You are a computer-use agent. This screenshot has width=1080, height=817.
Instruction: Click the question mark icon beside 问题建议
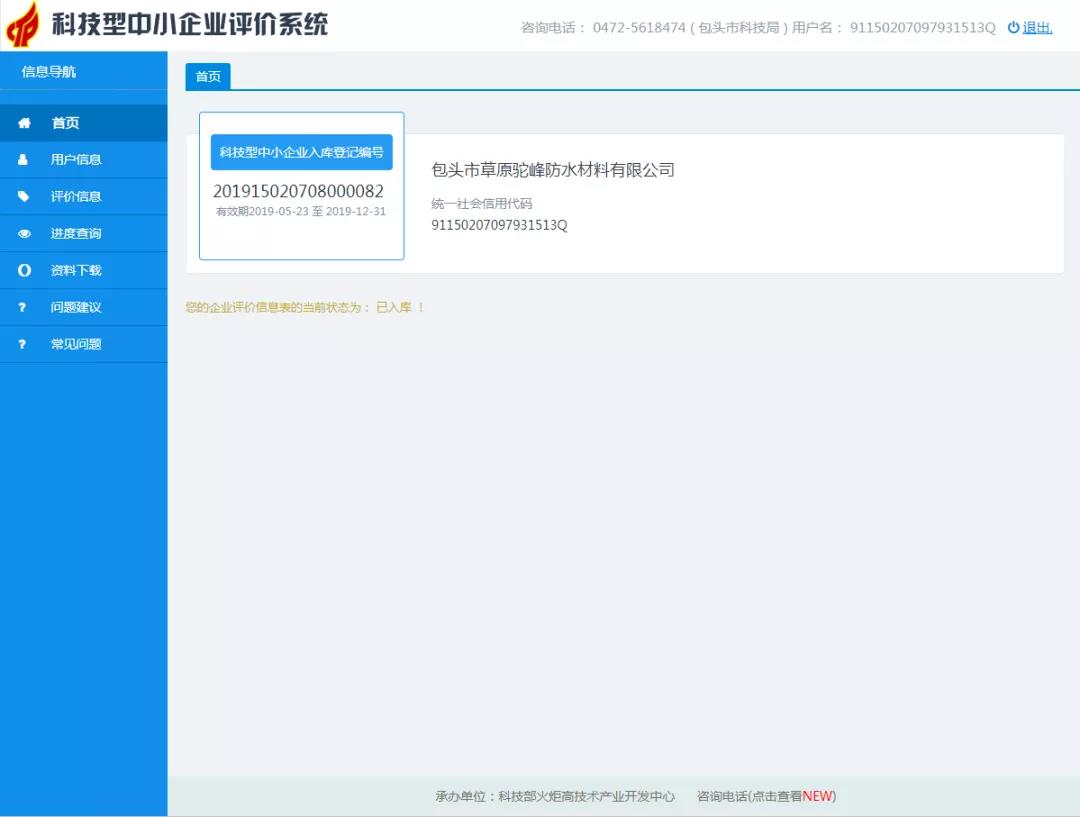click(22, 307)
